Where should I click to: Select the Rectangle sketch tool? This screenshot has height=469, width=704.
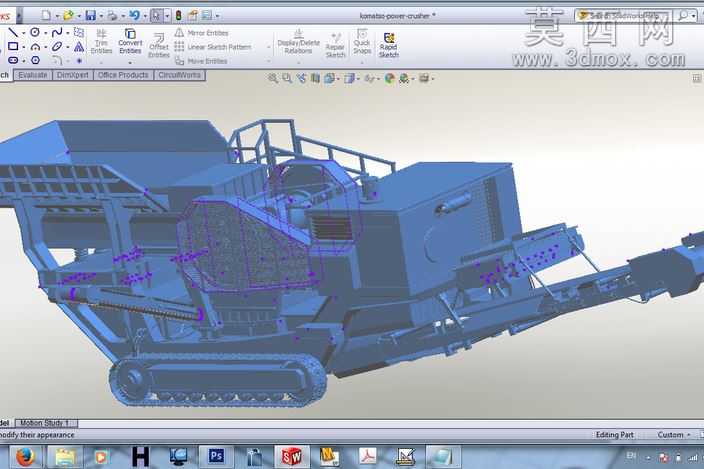(x=13, y=46)
